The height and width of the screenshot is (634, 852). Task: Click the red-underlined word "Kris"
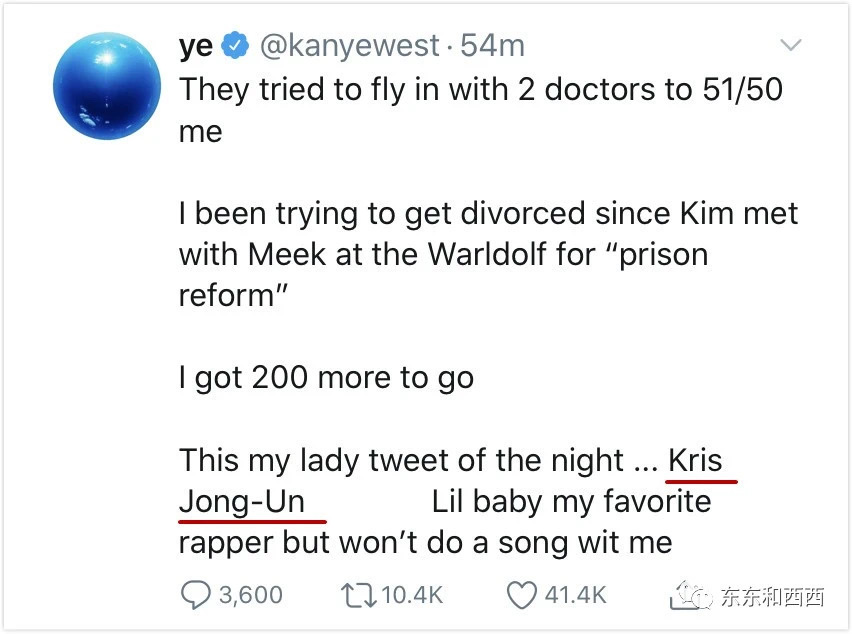[x=694, y=461]
